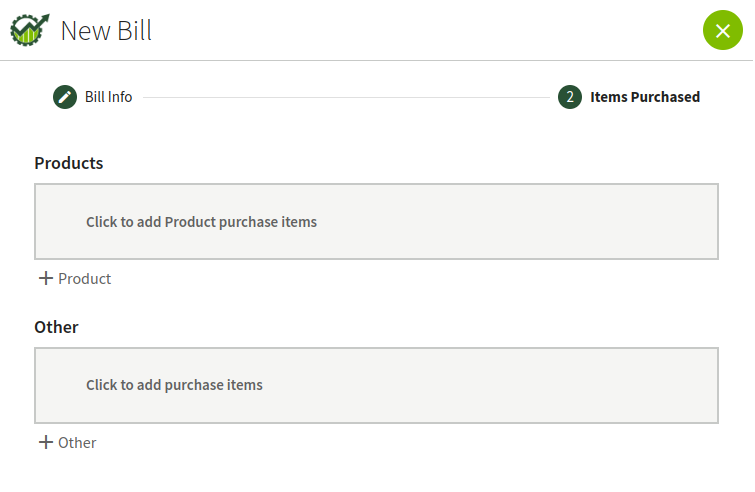755x492 pixels.
Task: Select the Bill Info label text
Action: [x=109, y=97]
